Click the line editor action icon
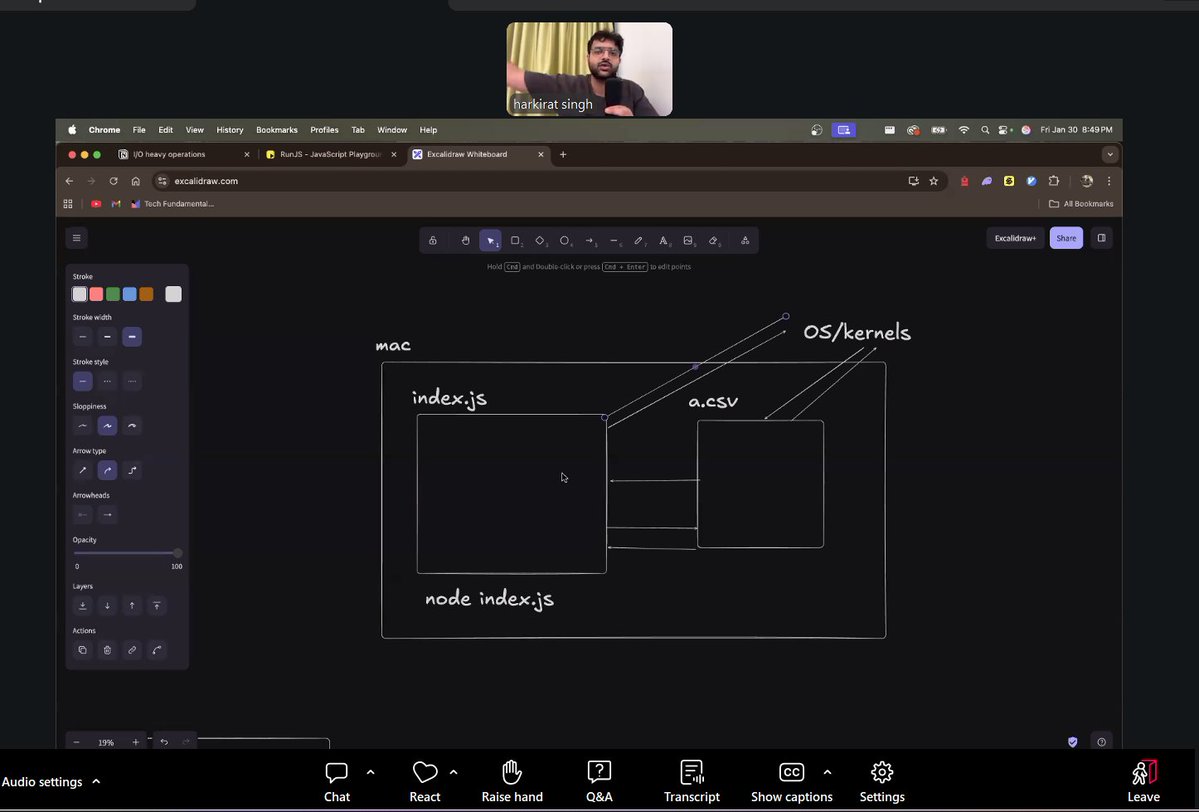1199x812 pixels. click(x=157, y=650)
